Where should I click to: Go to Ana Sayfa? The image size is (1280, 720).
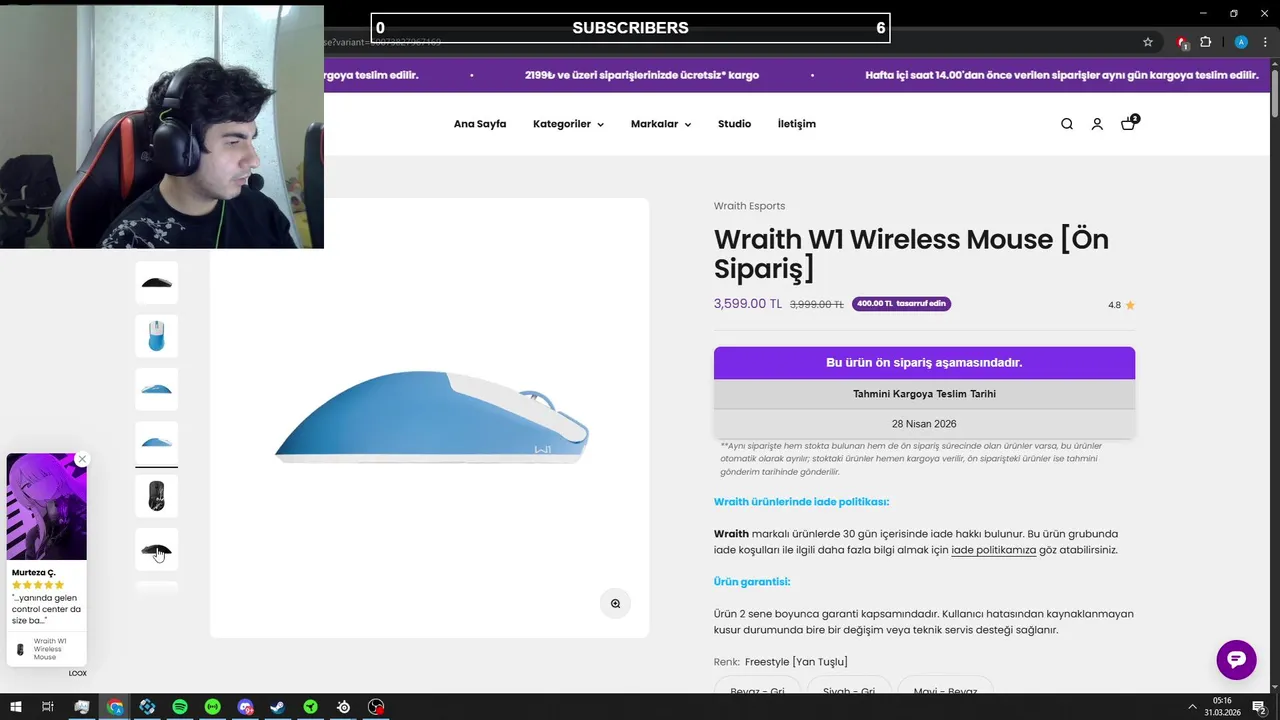(x=480, y=124)
